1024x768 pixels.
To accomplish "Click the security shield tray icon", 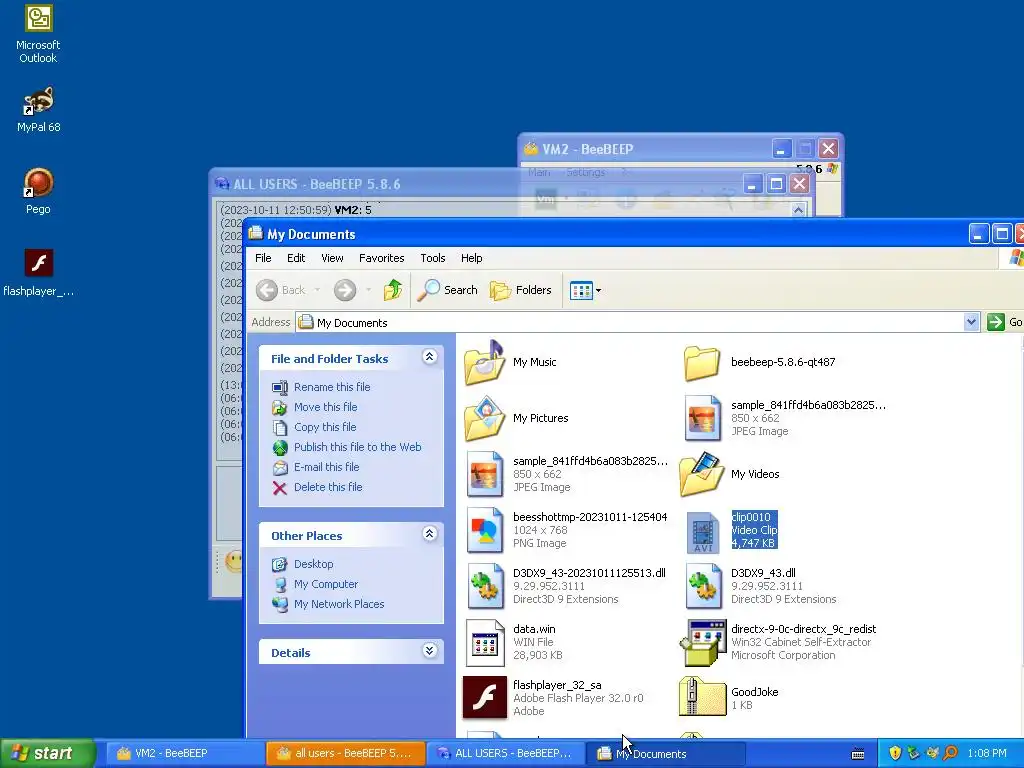I will 895,753.
